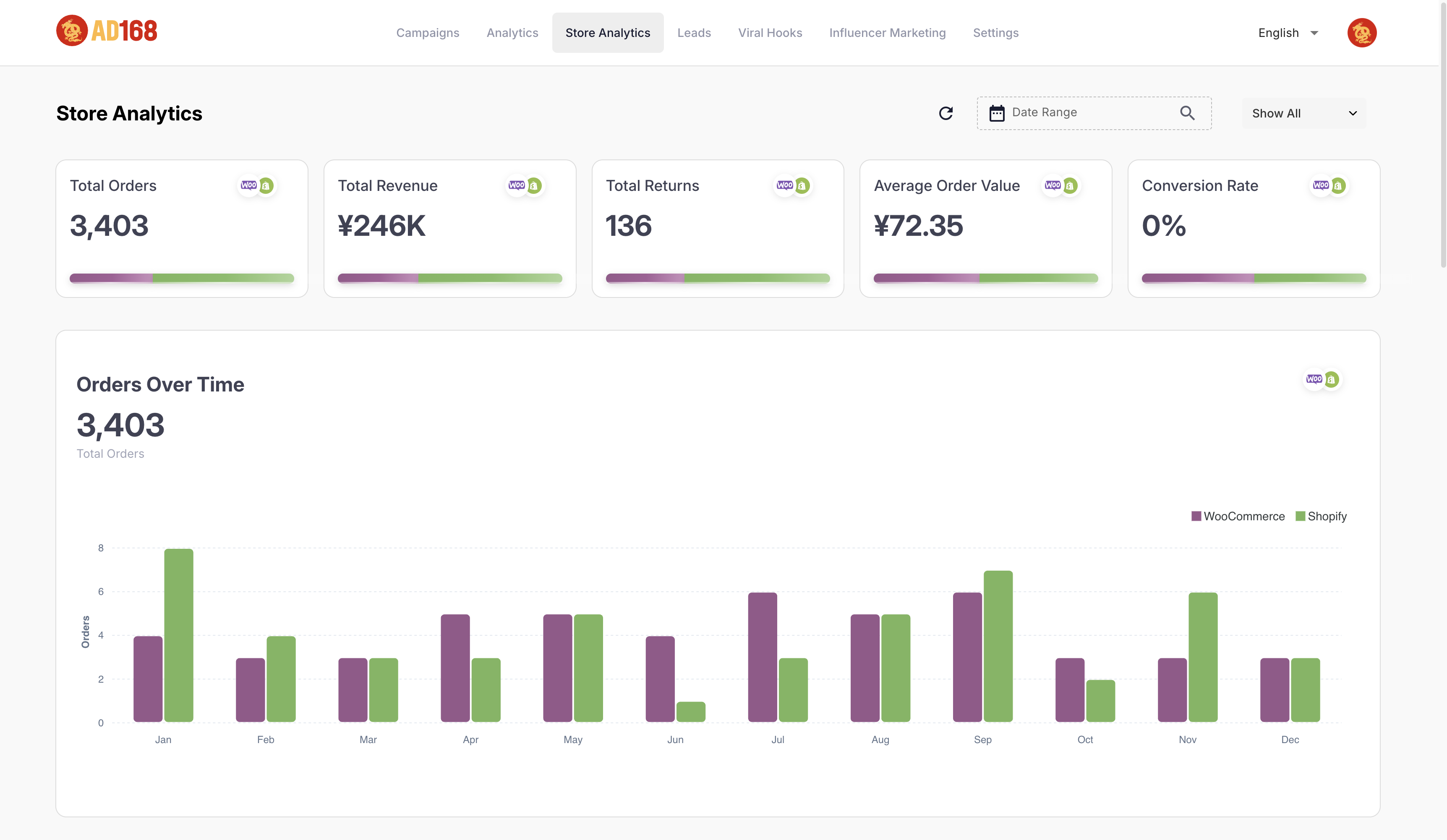Click Shopify icon on Total Orders card

point(266,185)
